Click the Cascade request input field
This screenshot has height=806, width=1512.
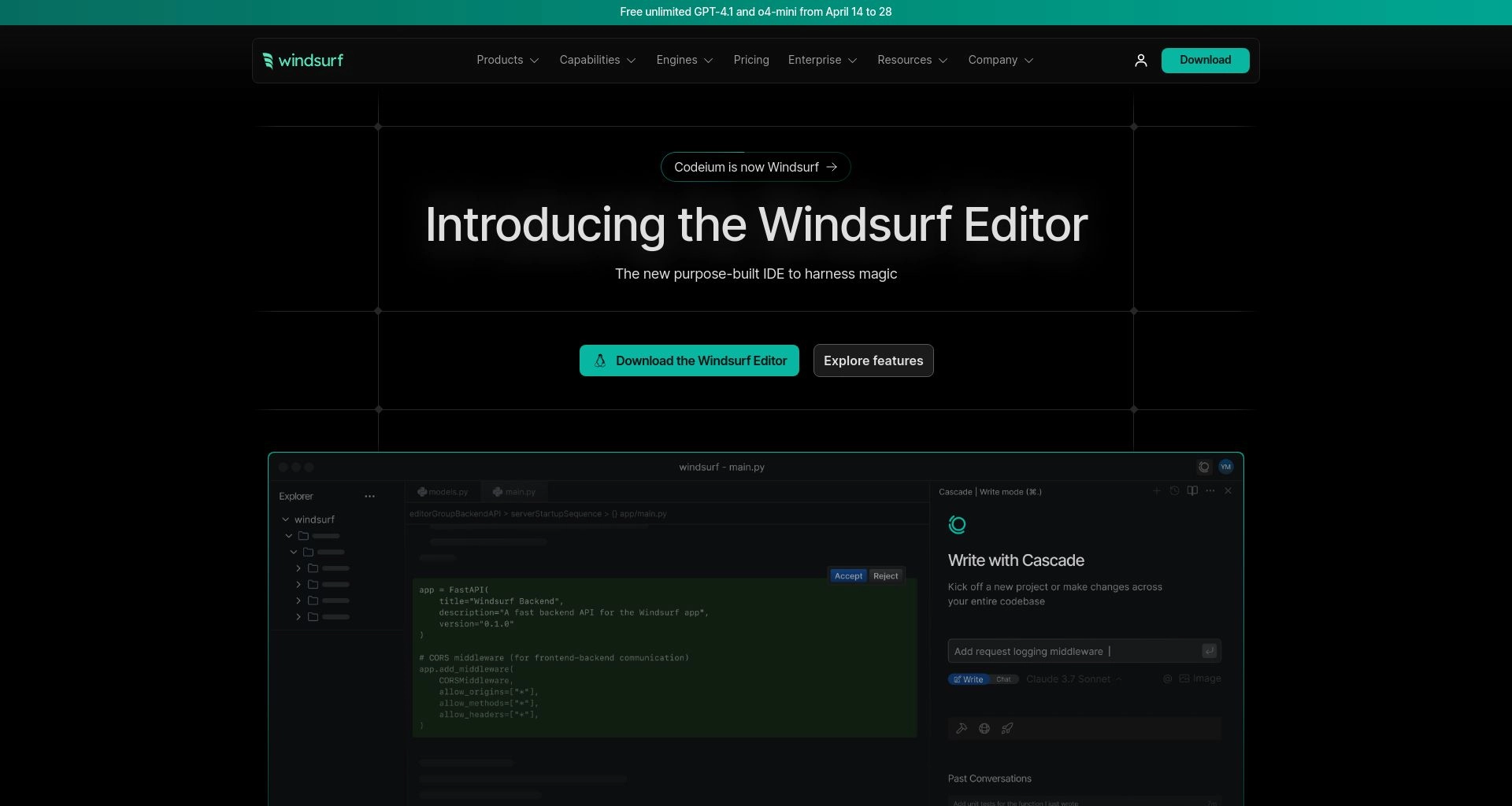pos(1071,652)
